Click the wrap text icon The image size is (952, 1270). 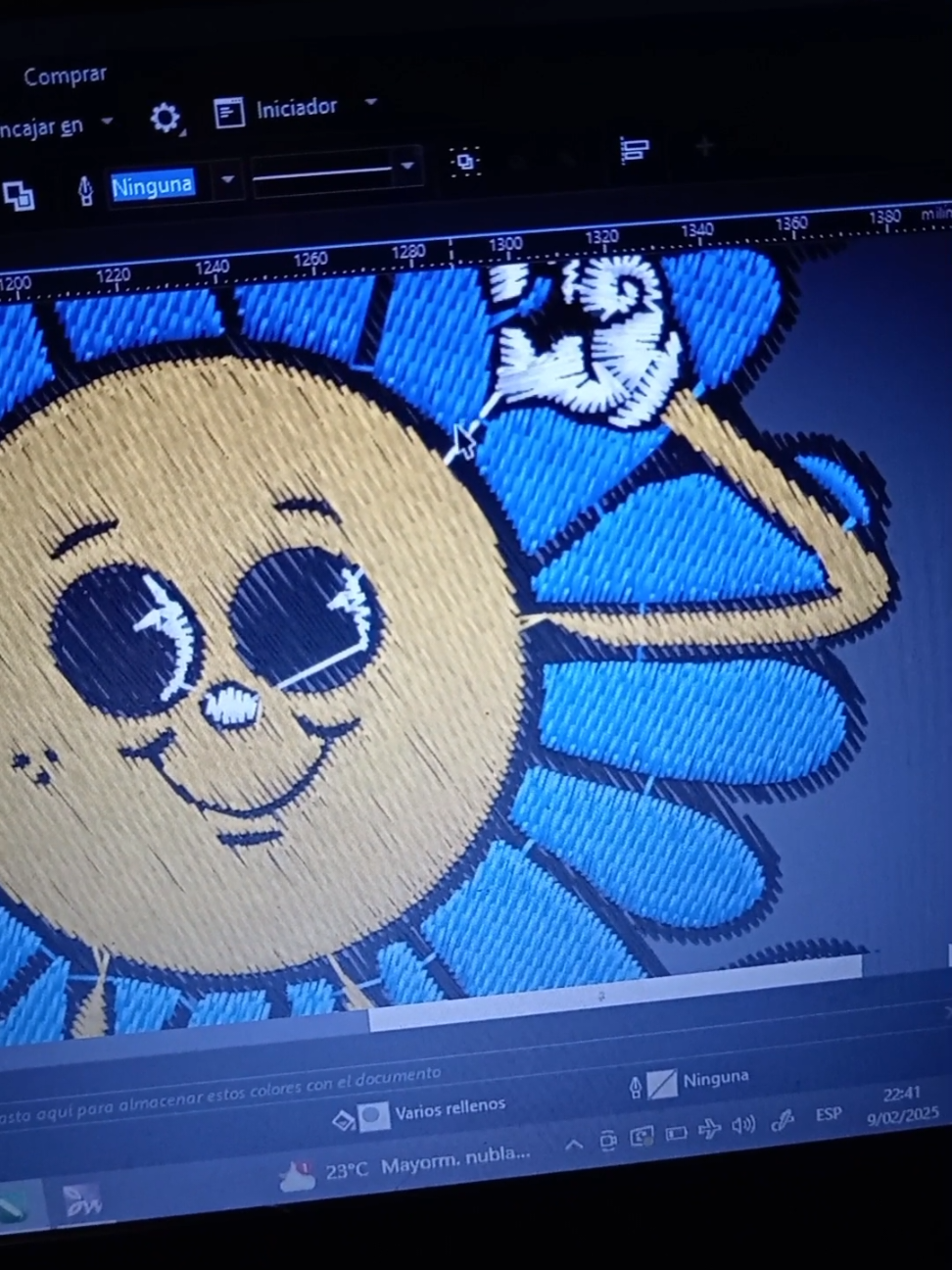click(x=465, y=161)
